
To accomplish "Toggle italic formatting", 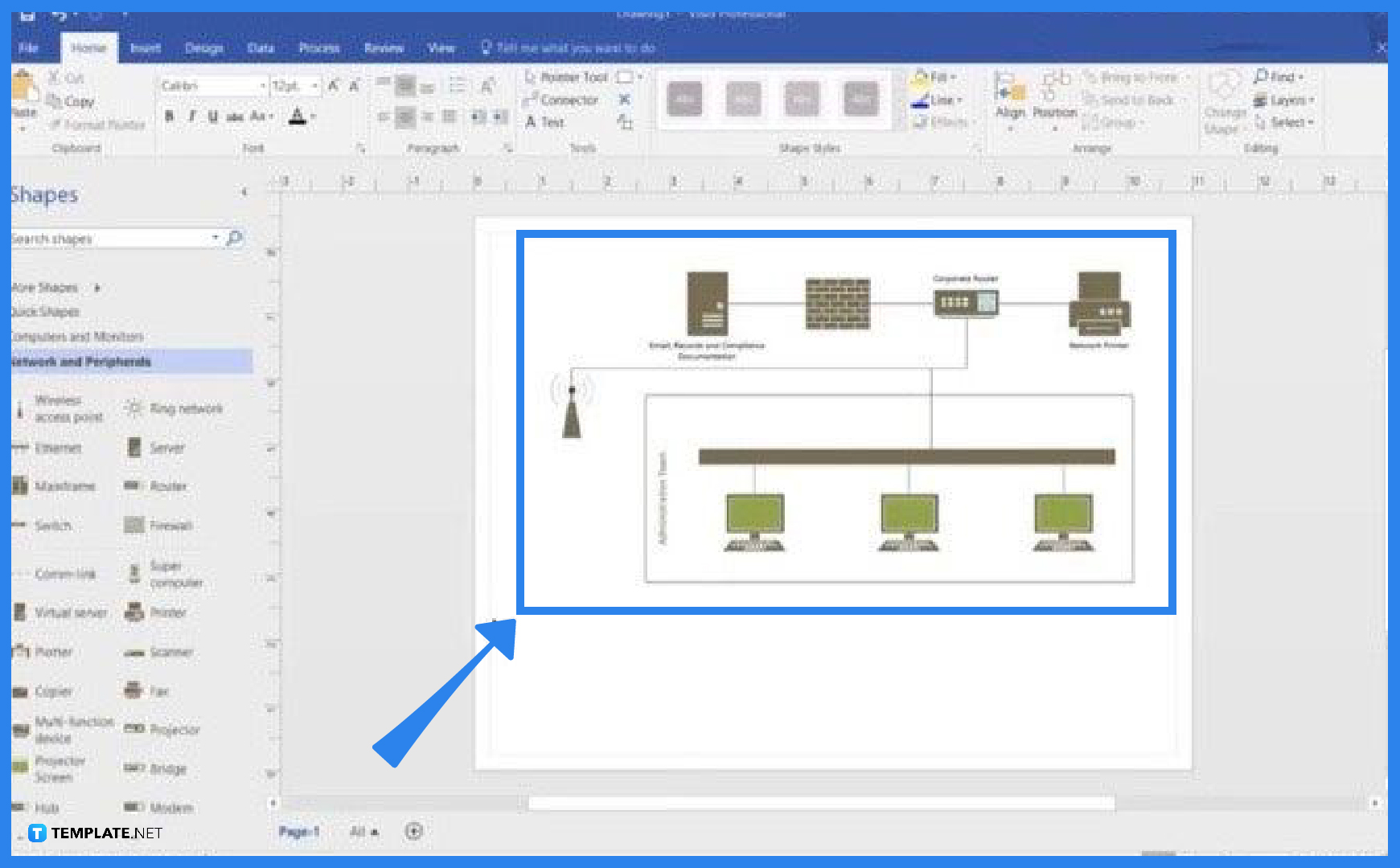I will (x=191, y=116).
